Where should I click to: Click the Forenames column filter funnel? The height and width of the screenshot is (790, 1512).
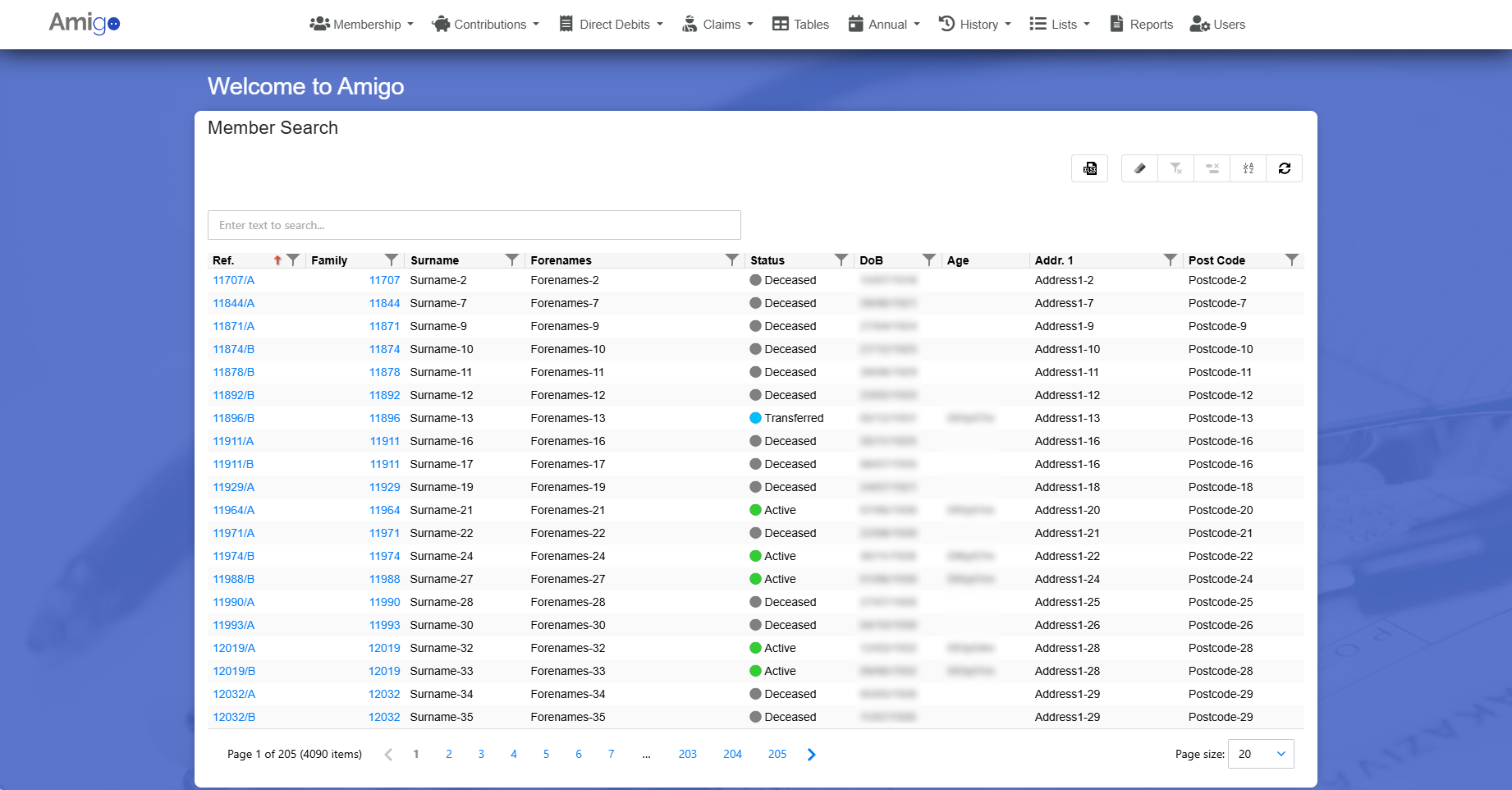point(731,260)
